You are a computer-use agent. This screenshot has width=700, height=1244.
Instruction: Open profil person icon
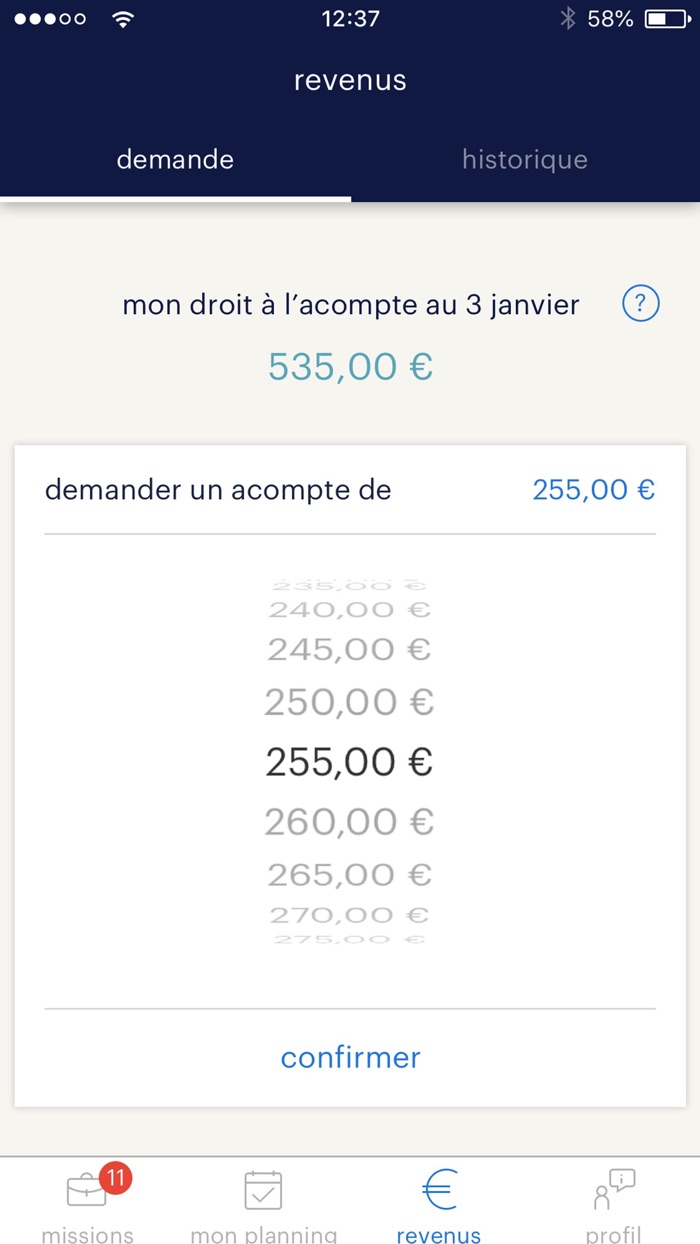(x=613, y=1191)
